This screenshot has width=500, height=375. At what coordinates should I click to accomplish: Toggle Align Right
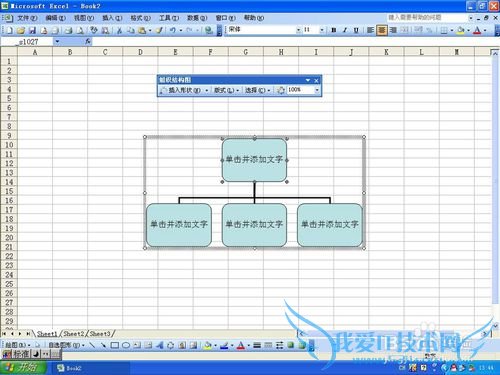point(393,30)
